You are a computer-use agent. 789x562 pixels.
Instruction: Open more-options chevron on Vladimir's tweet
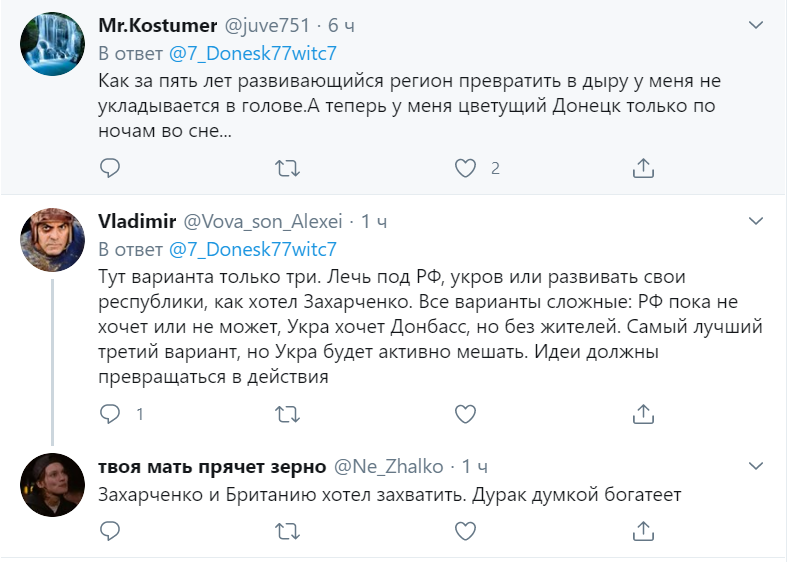point(759,220)
